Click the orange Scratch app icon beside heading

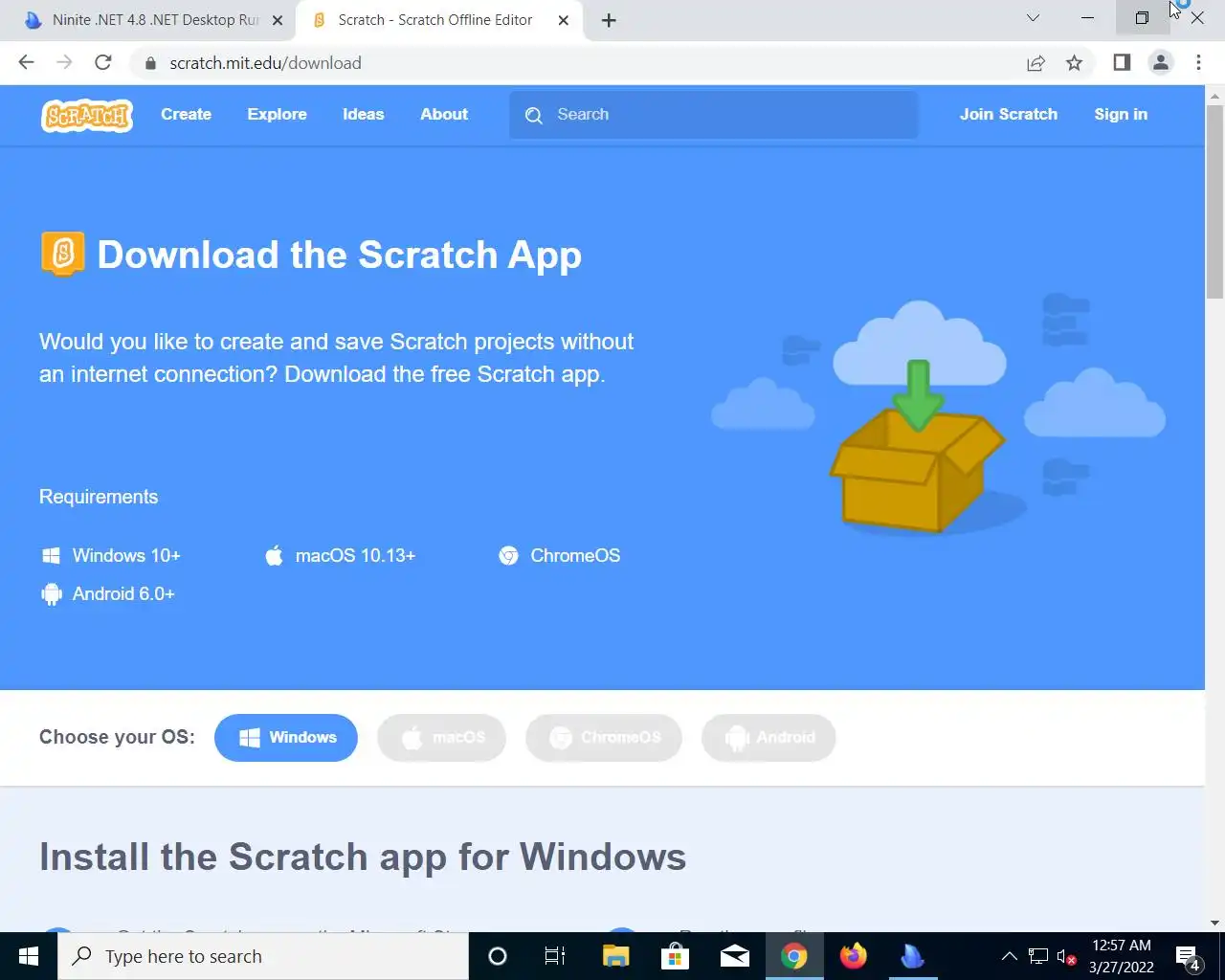[x=63, y=254]
